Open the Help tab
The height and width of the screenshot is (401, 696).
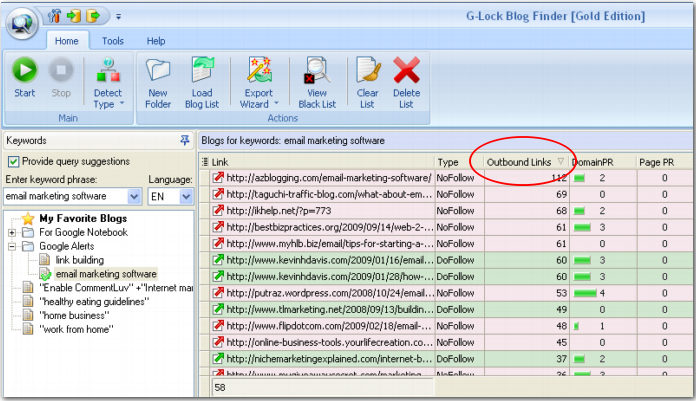(x=156, y=41)
